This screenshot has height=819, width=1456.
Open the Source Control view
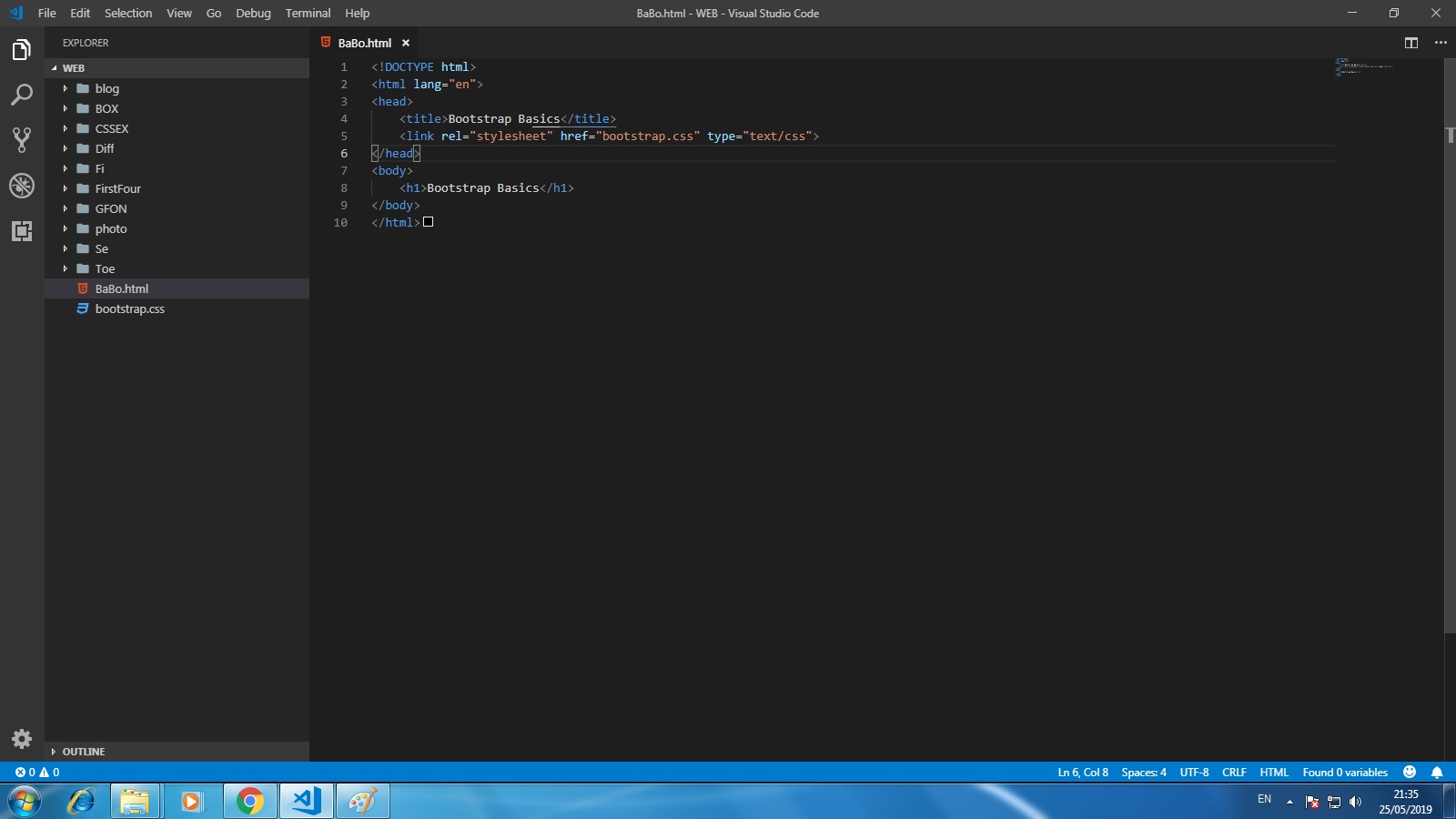pos(22,139)
